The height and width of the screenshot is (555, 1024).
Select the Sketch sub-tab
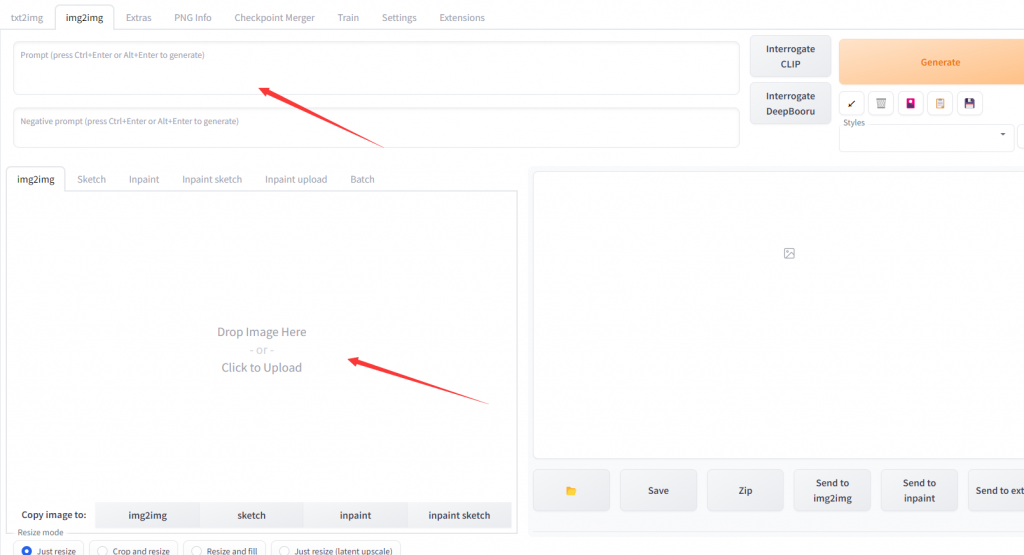point(91,179)
